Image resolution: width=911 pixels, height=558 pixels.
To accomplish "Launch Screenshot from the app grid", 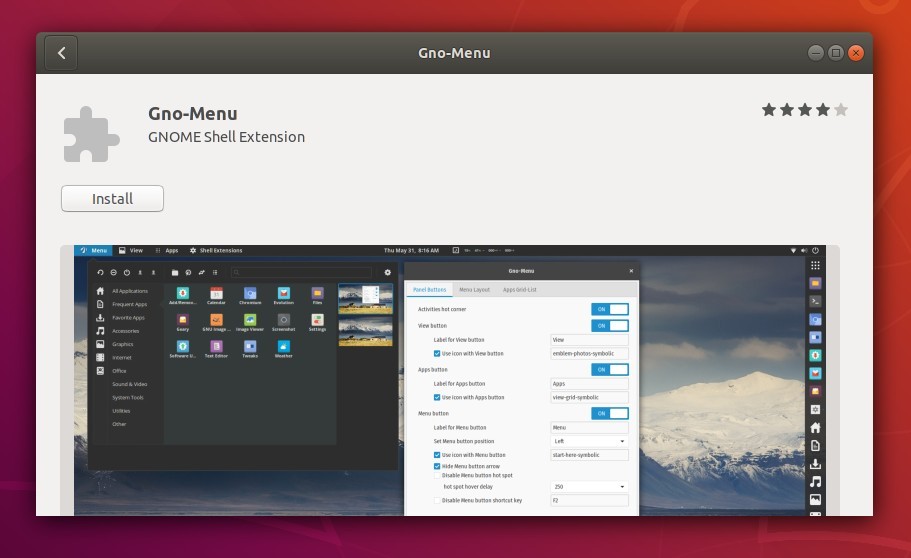I will pos(284,323).
